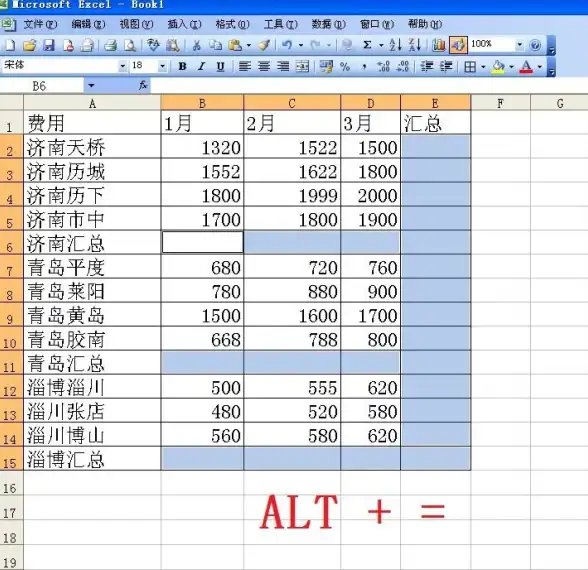Sort ascending A to Z
Image resolution: width=588 pixels, height=570 pixels.
[x=395, y=45]
